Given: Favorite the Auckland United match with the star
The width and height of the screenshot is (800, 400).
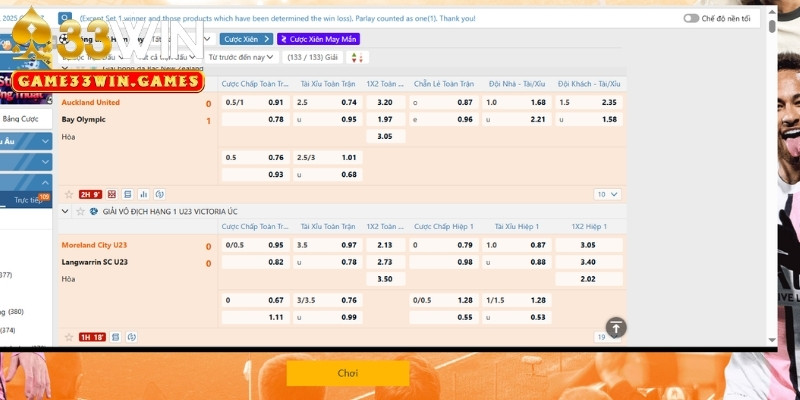Looking at the screenshot, I should (69, 194).
